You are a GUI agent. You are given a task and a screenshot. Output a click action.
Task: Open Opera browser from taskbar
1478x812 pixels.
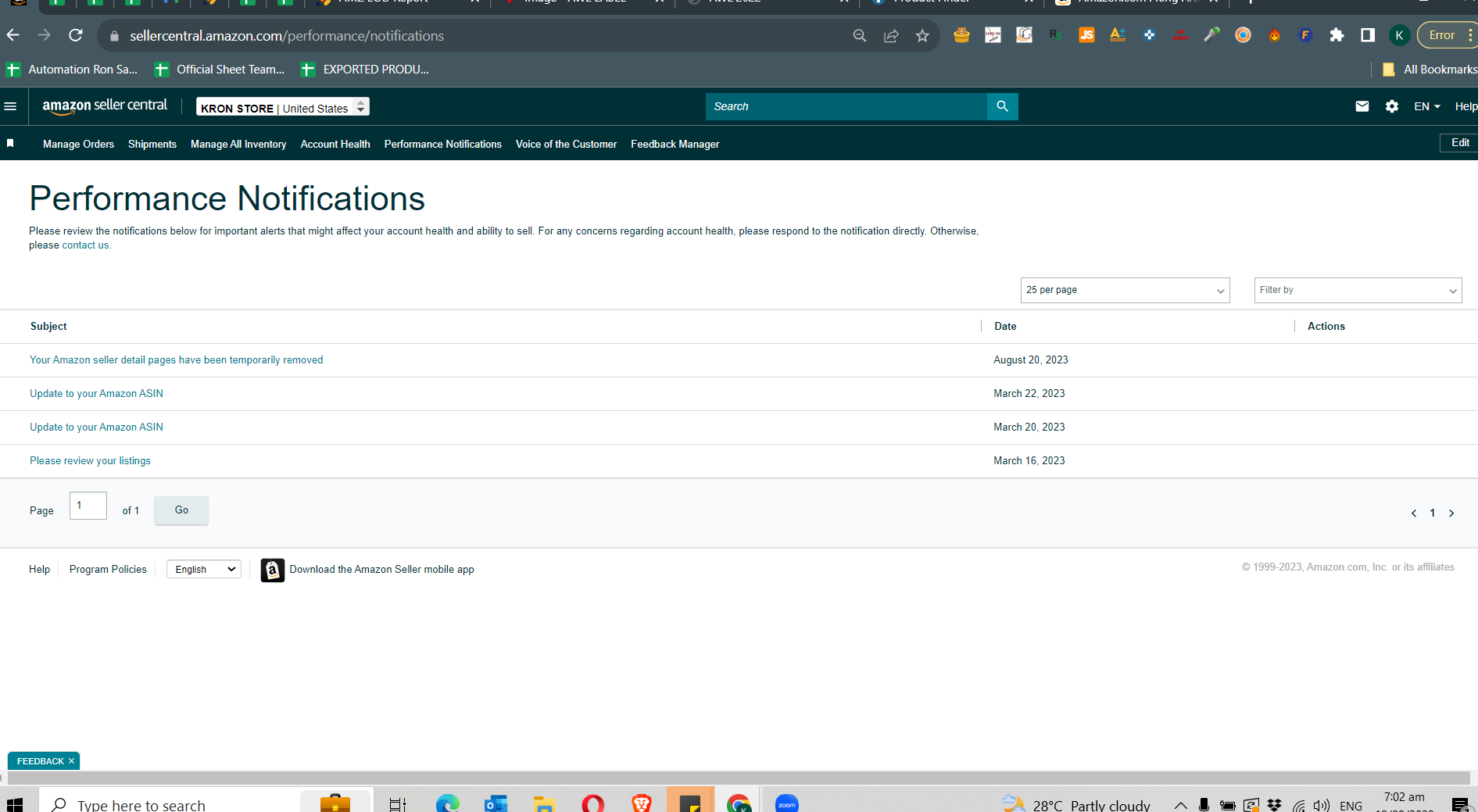tap(592, 803)
